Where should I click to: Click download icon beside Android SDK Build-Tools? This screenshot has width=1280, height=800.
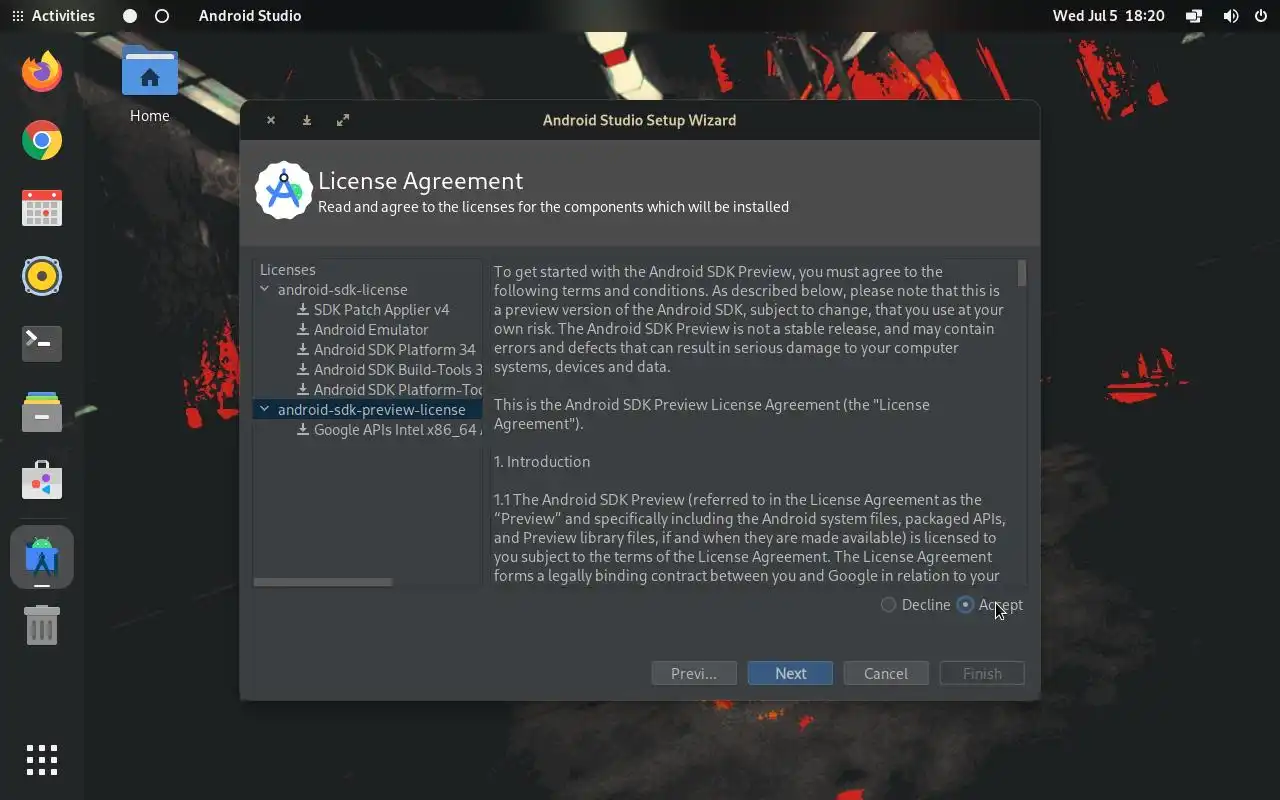click(303, 370)
